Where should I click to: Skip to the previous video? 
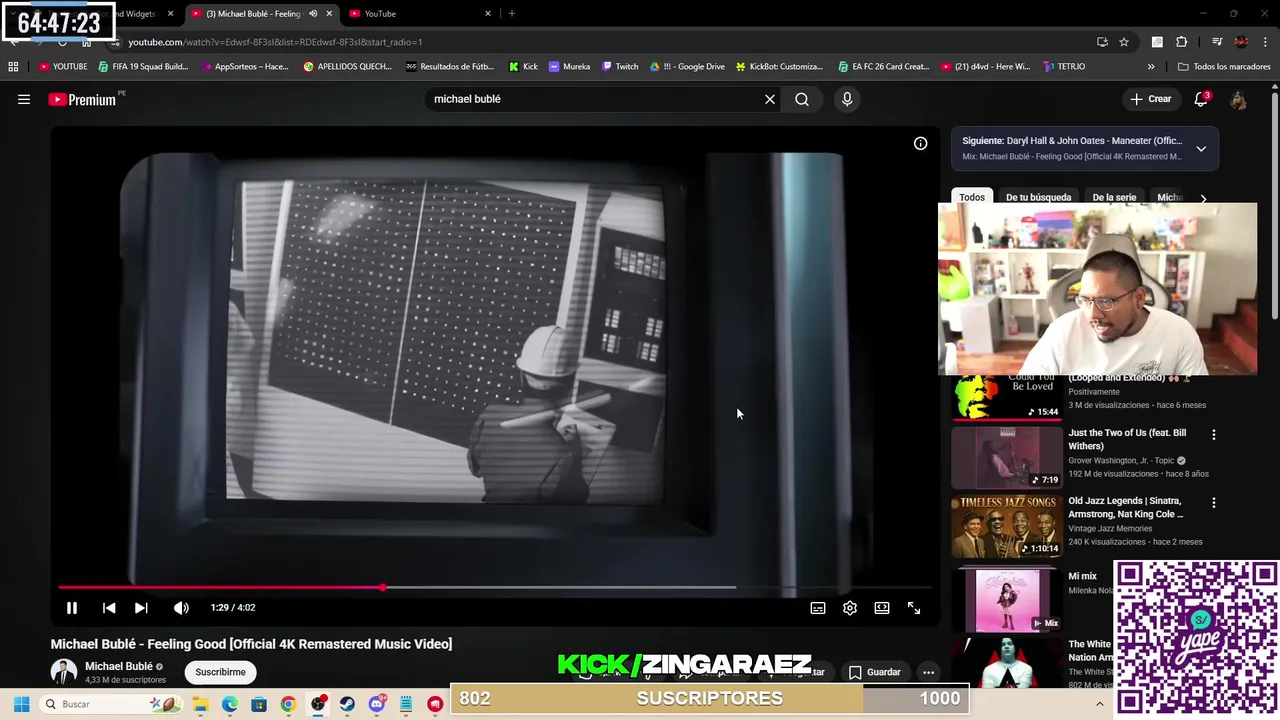click(x=109, y=607)
